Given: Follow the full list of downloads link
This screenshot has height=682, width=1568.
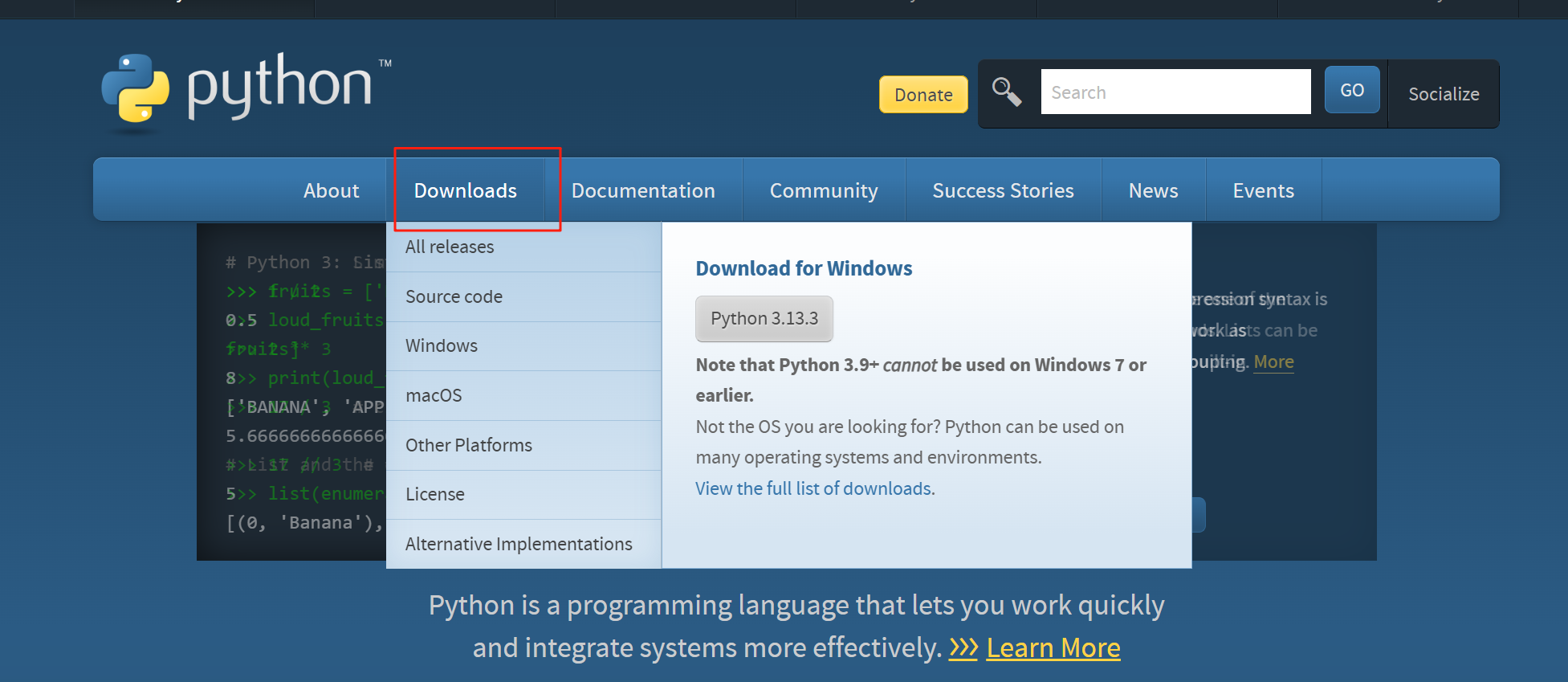Looking at the screenshot, I should 814,488.
